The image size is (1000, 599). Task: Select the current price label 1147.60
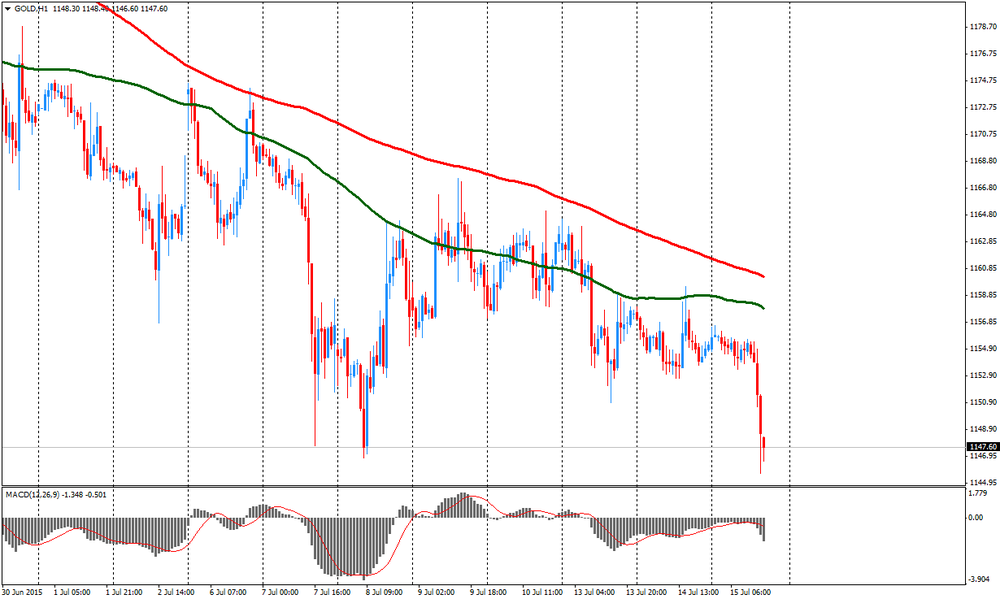982,447
